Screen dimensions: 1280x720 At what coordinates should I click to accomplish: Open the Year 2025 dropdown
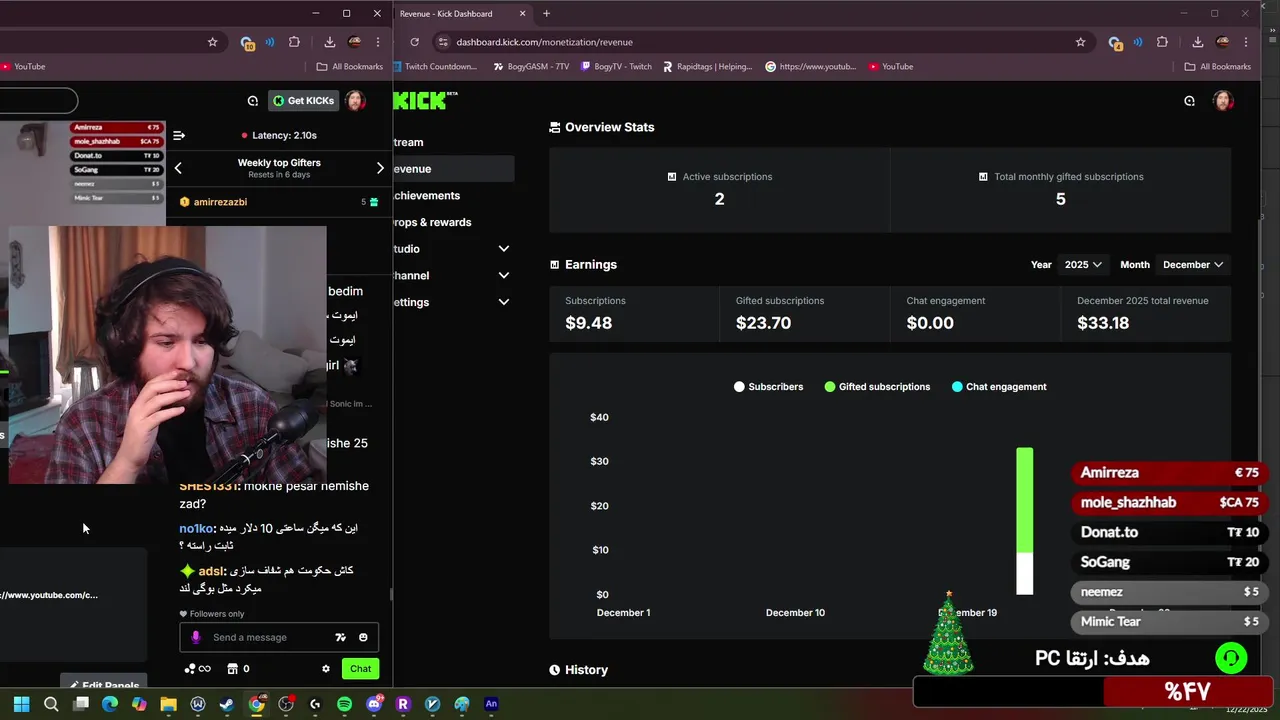point(1083,265)
